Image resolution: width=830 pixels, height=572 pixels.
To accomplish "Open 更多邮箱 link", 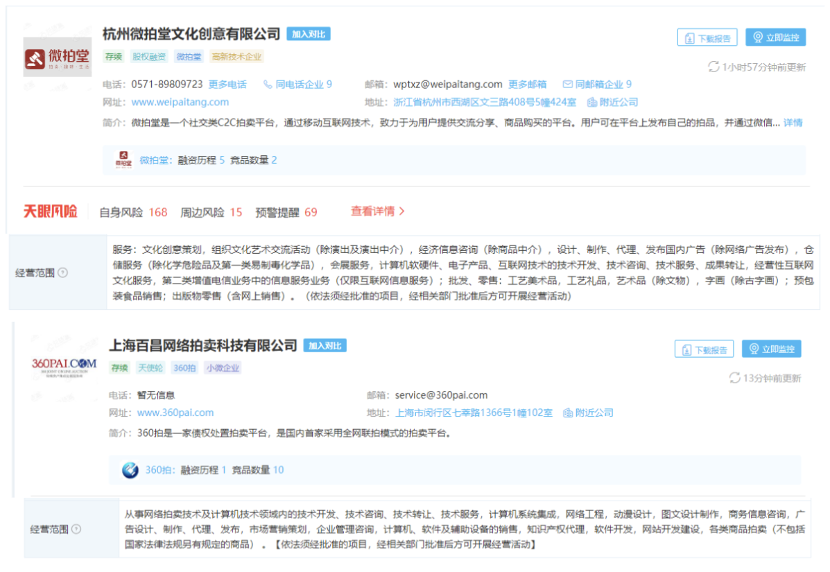I will click(x=527, y=84).
